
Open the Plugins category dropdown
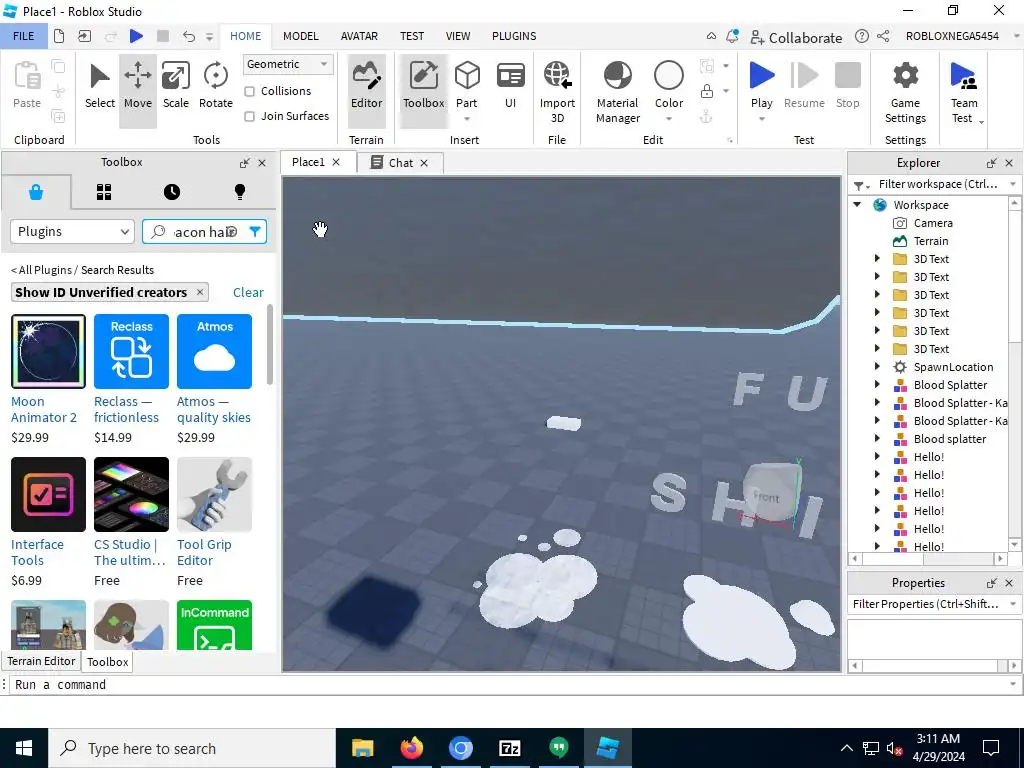[x=72, y=231]
